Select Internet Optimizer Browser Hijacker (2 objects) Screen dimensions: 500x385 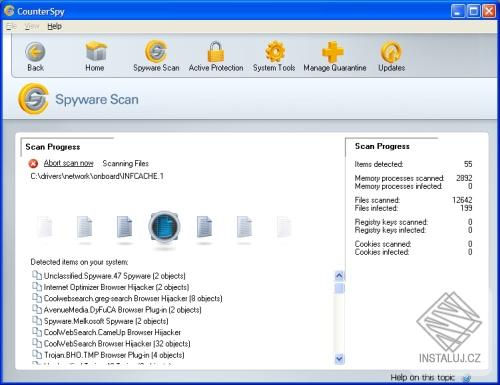click(x=116, y=287)
